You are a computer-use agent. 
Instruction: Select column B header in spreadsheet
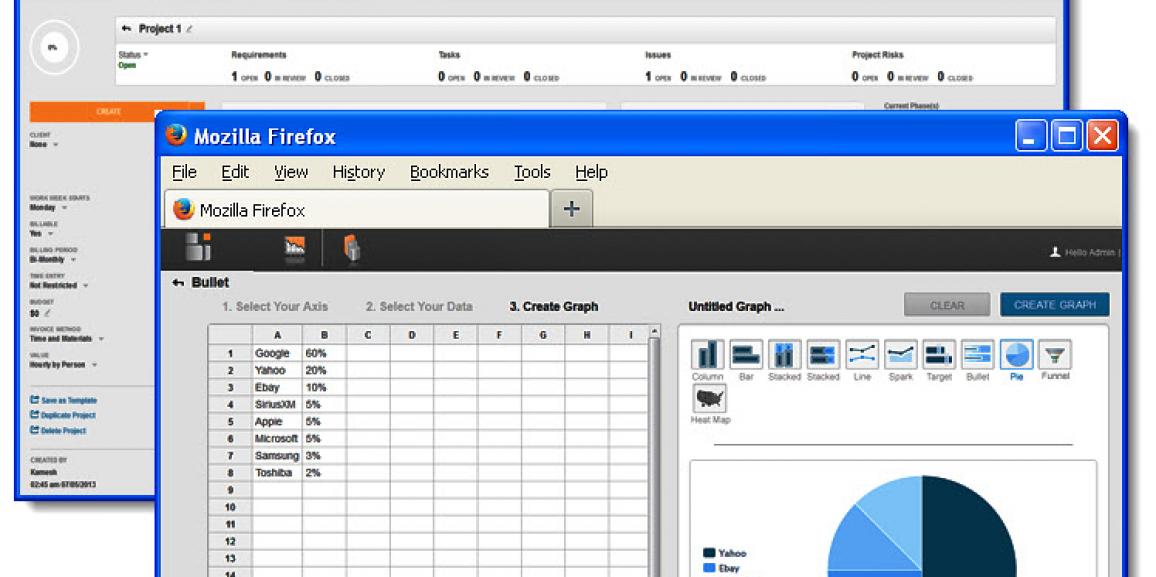click(x=324, y=335)
